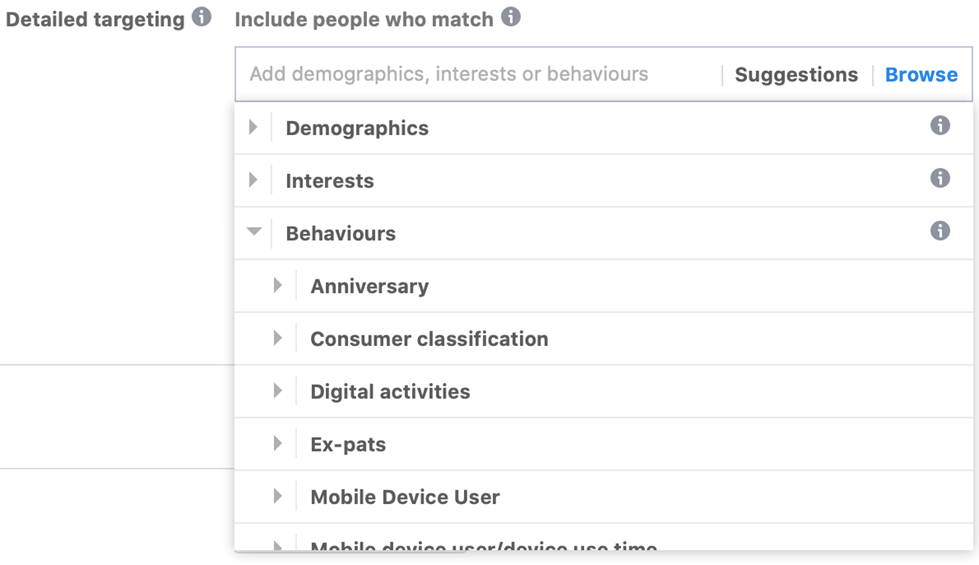The height and width of the screenshot is (565, 979).
Task: Expand the Digital activities arrow
Action: pyautogui.click(x=278, y=391)
